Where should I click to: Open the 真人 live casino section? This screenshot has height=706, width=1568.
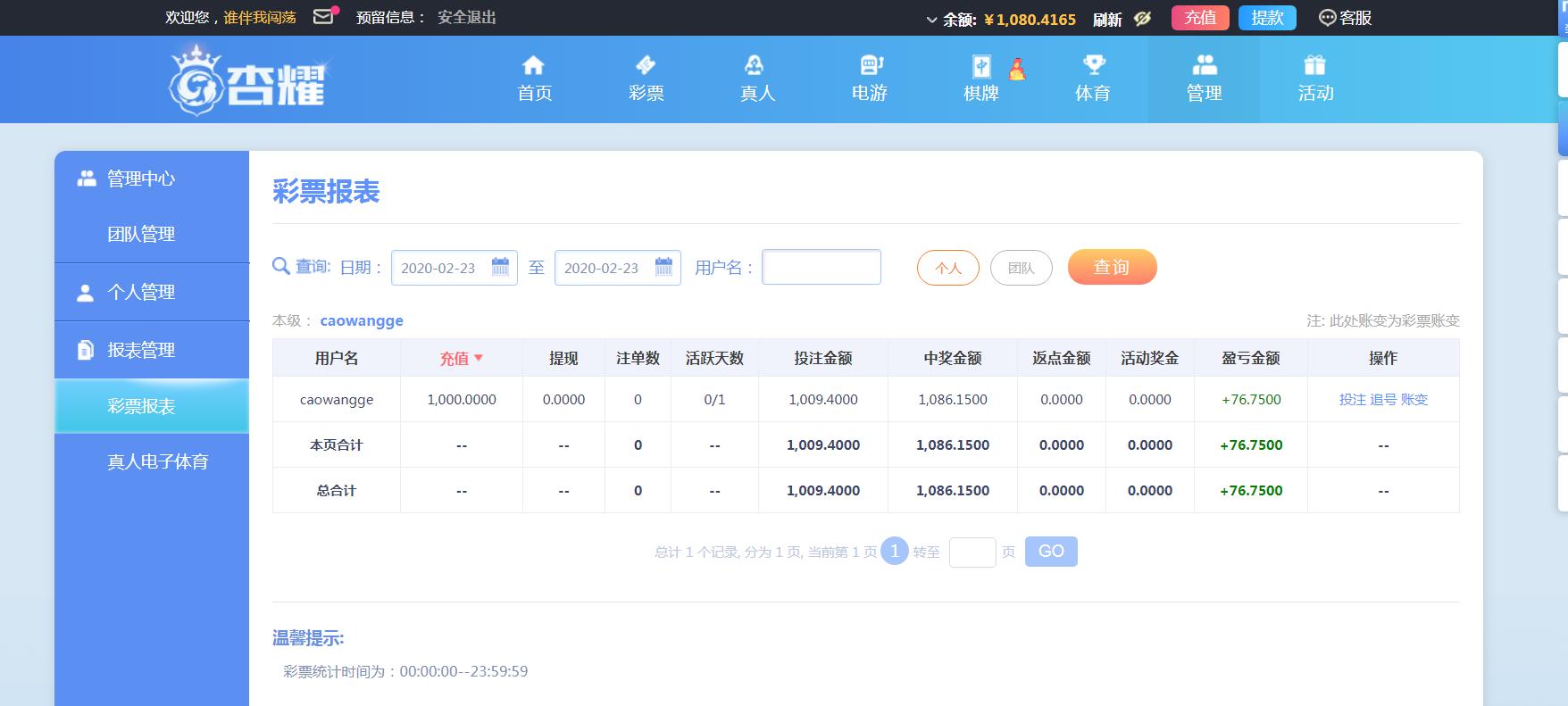pos(757,79)
